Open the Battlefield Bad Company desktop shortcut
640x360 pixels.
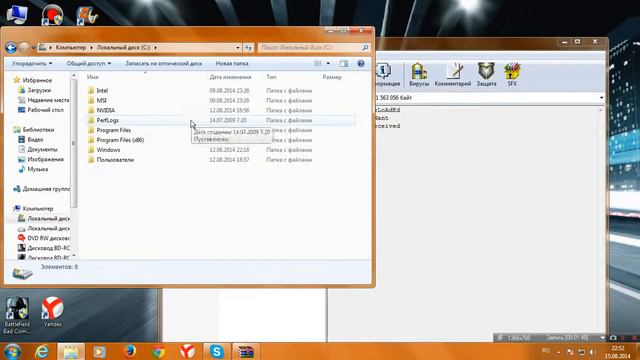pos(17,316)
